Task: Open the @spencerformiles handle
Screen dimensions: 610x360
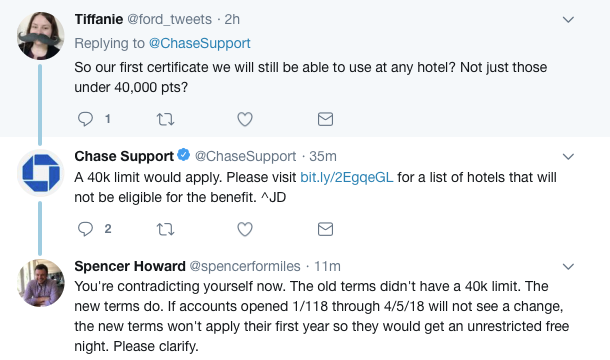Action: click(245, 266)
